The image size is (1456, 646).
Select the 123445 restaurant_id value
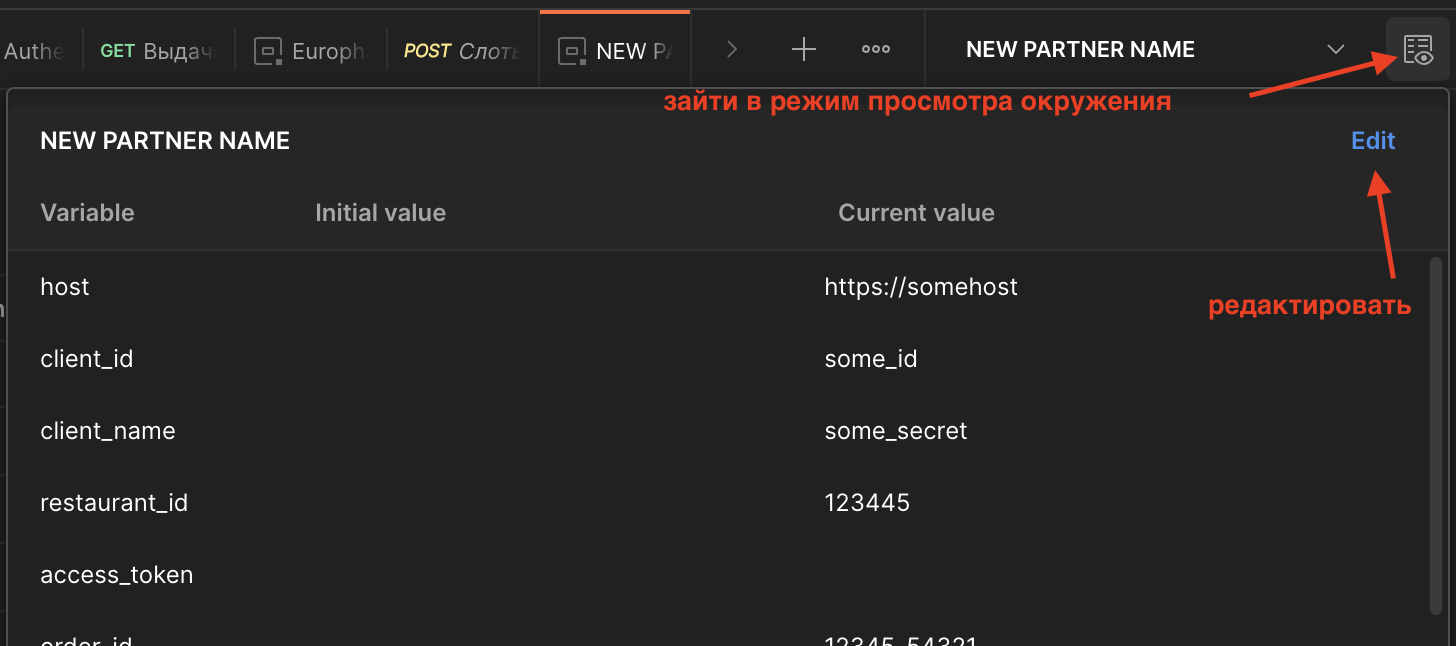click(x=867, y=503)
